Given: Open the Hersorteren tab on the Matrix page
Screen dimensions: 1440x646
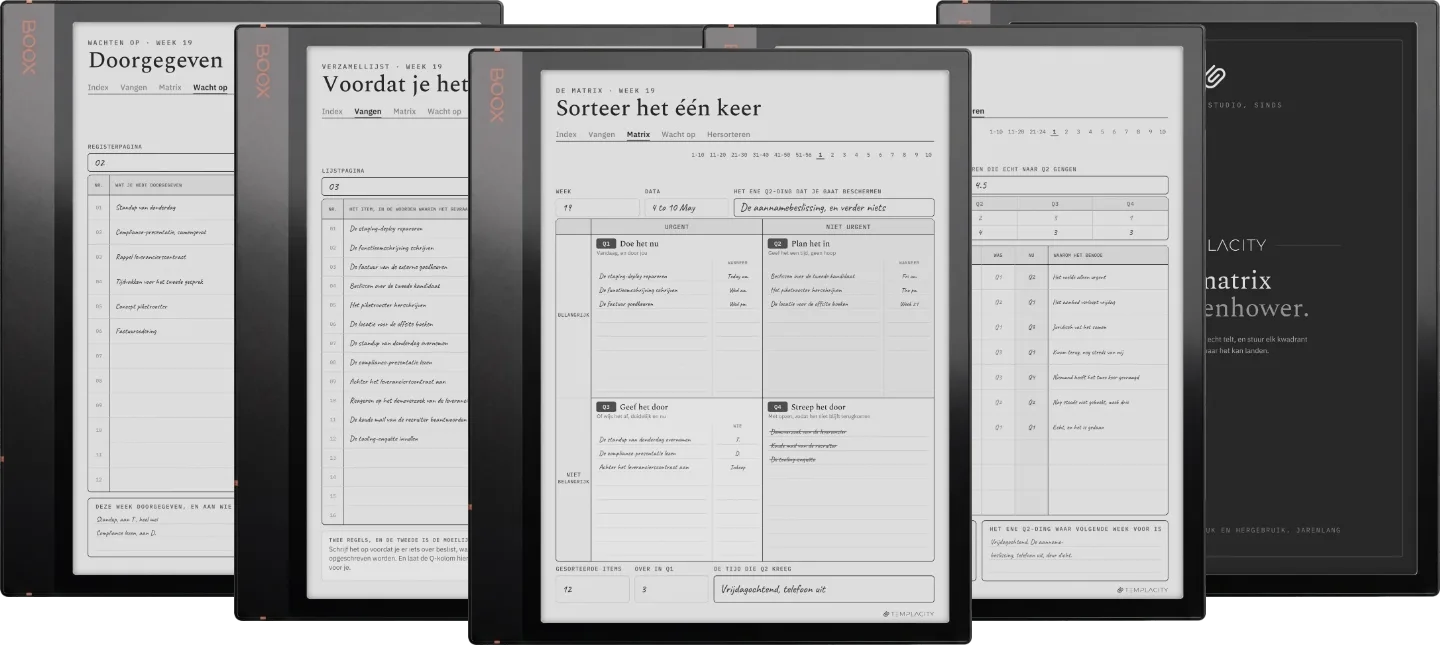Looking at the screenshot, I should 728,134.
